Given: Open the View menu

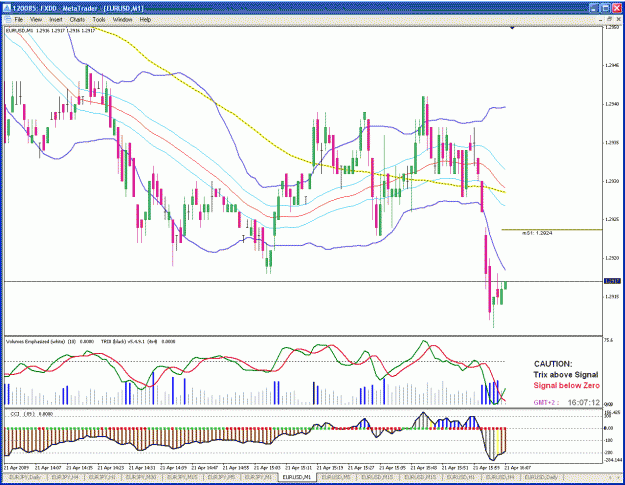Looking at the screenshot, I should [x=36, y=20].
